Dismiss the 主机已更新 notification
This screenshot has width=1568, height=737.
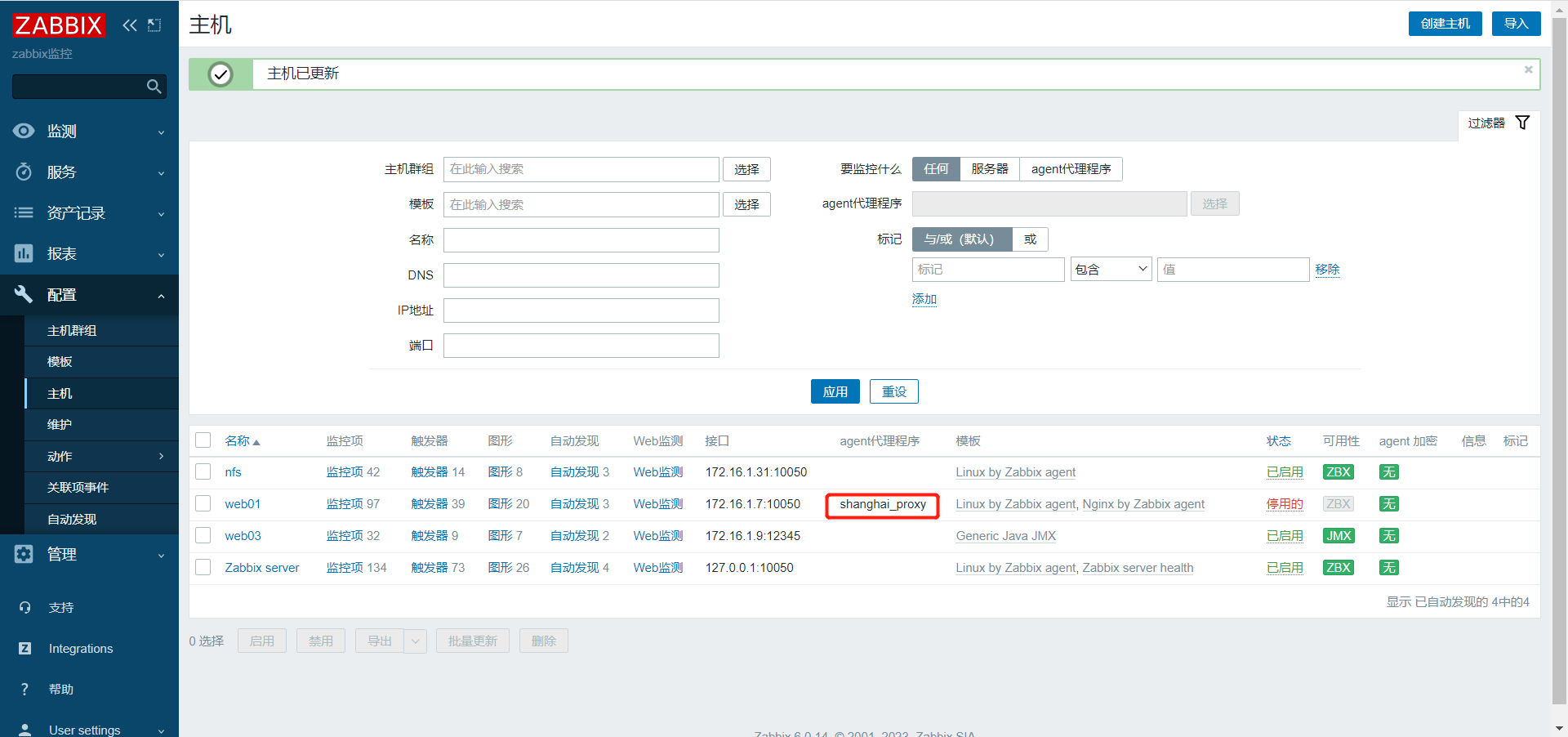click(x=1528, y=69)
